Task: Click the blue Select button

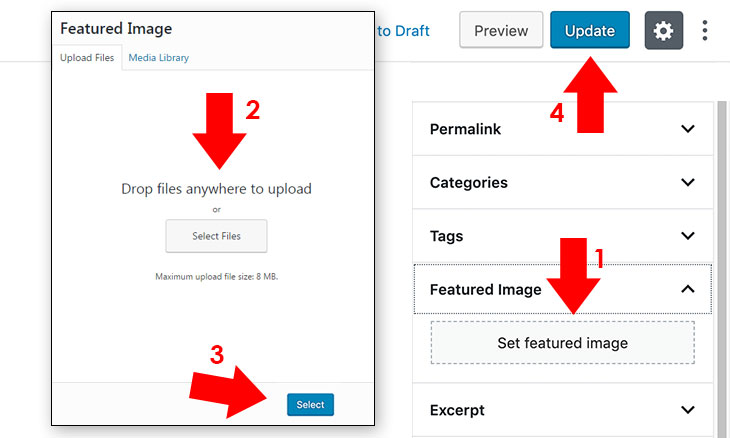Action: click(x=311, y=404)
